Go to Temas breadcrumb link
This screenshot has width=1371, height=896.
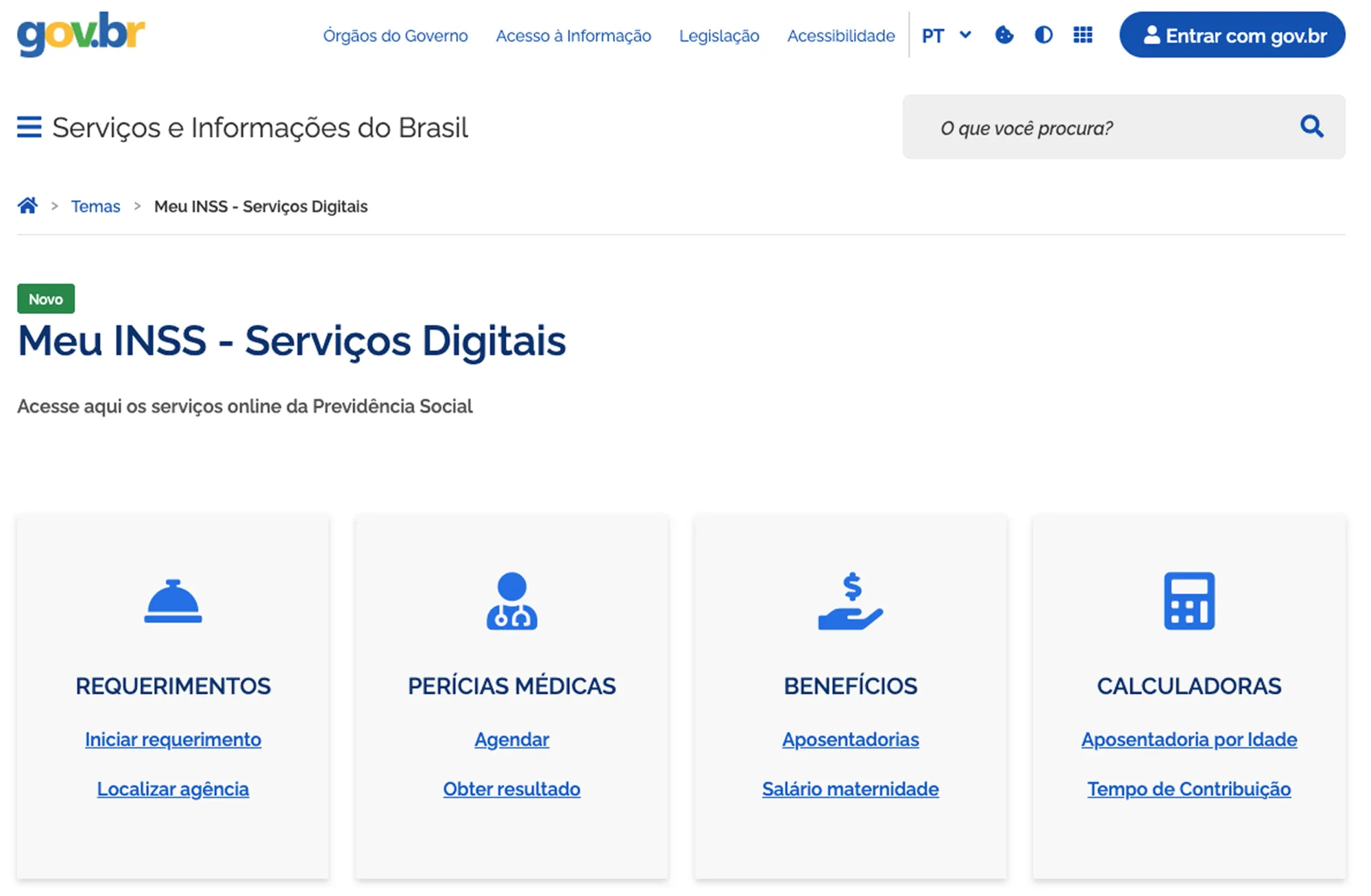tap(96, 206)
